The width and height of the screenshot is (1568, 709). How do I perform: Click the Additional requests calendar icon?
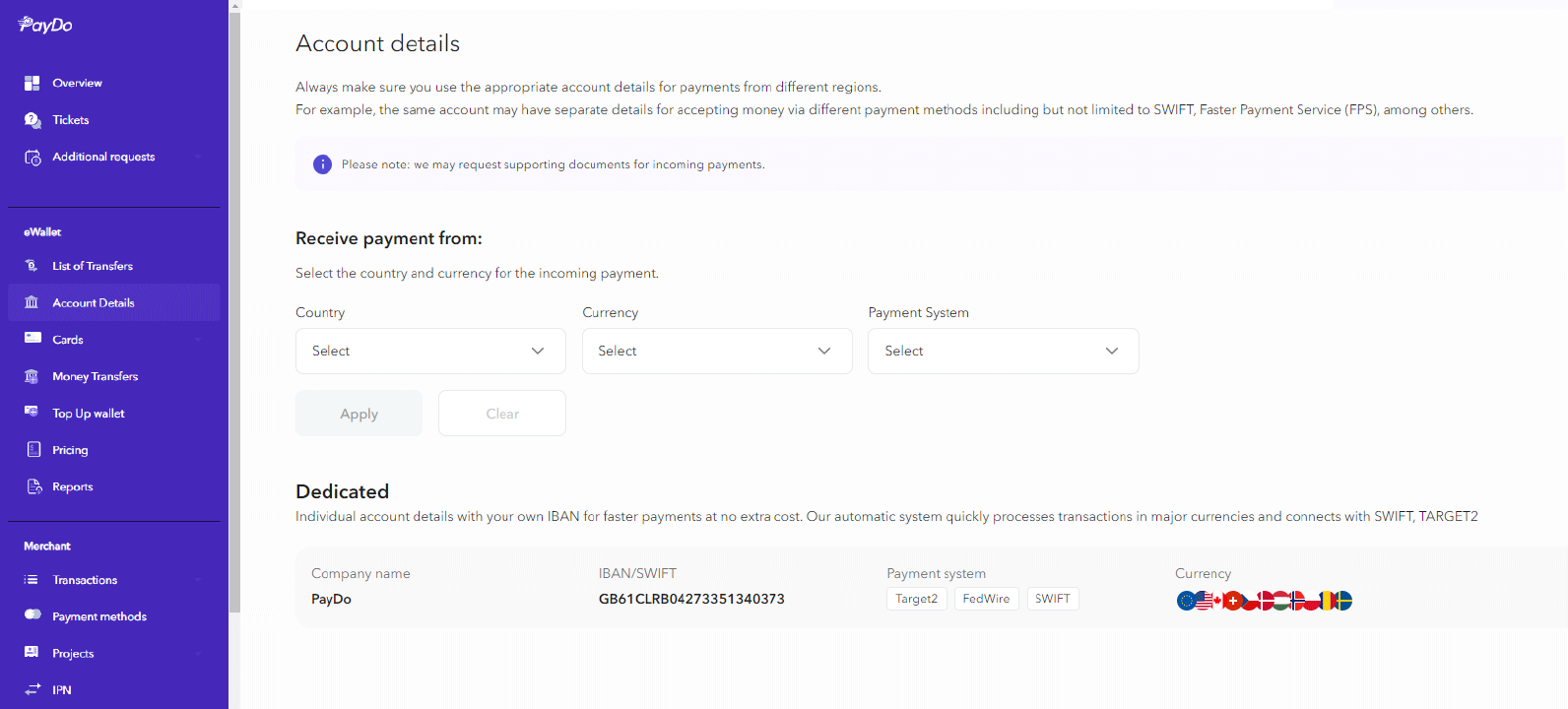[33, 157]
